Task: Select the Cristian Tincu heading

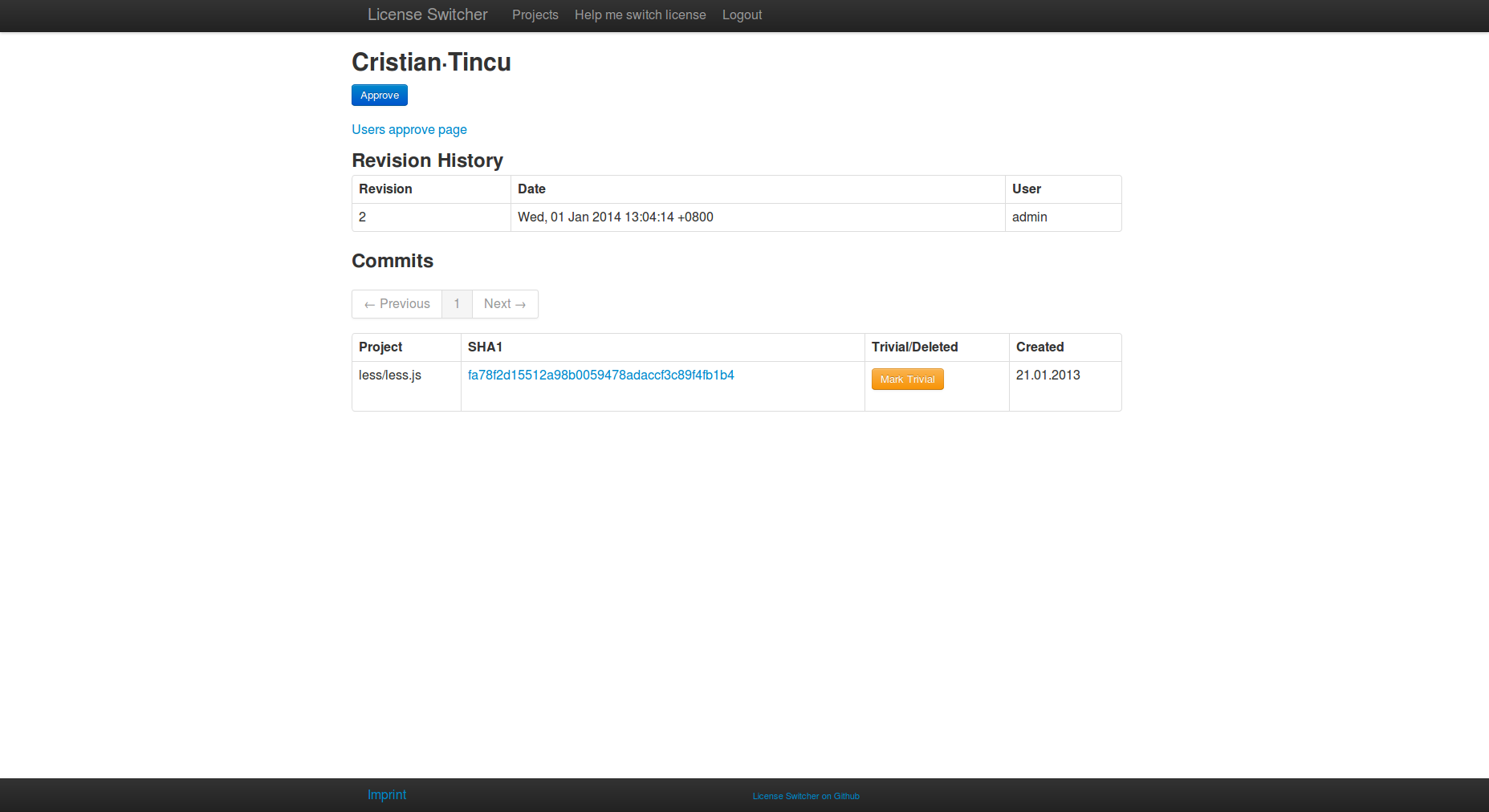Action: coord(431,62)
